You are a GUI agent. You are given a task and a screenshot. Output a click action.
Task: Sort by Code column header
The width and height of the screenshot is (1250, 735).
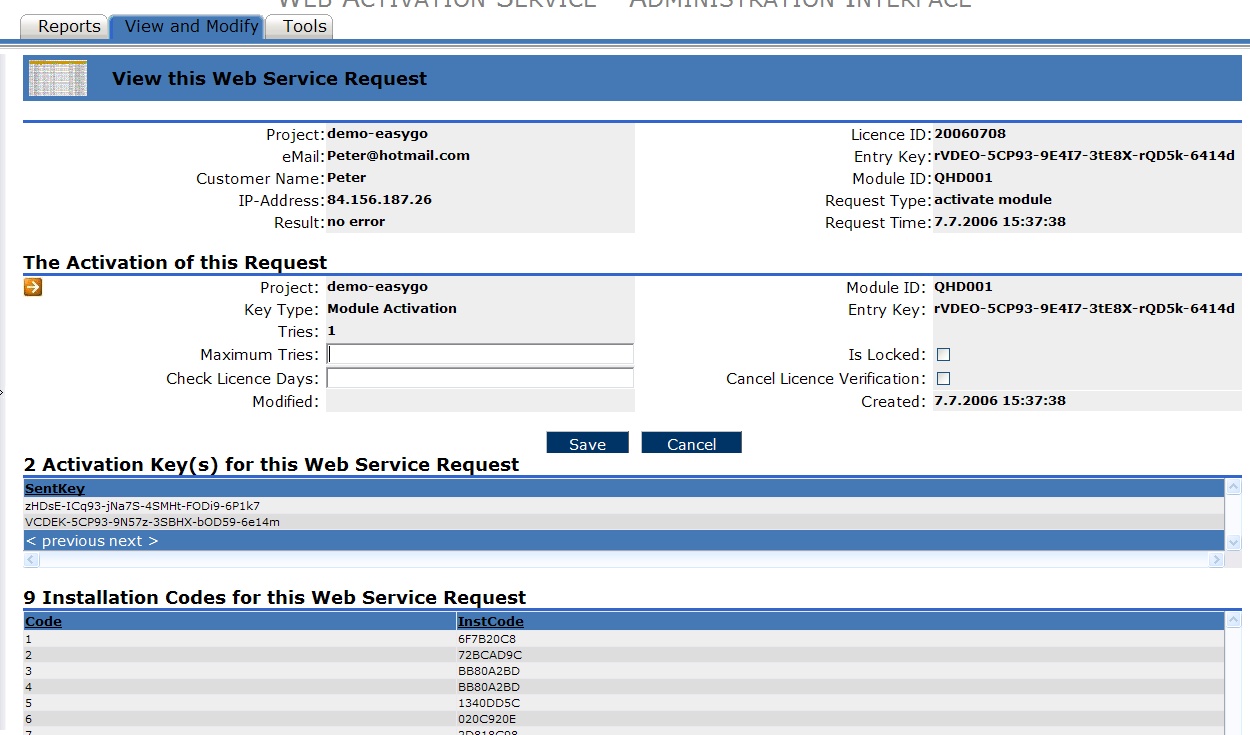coord(43,622)
